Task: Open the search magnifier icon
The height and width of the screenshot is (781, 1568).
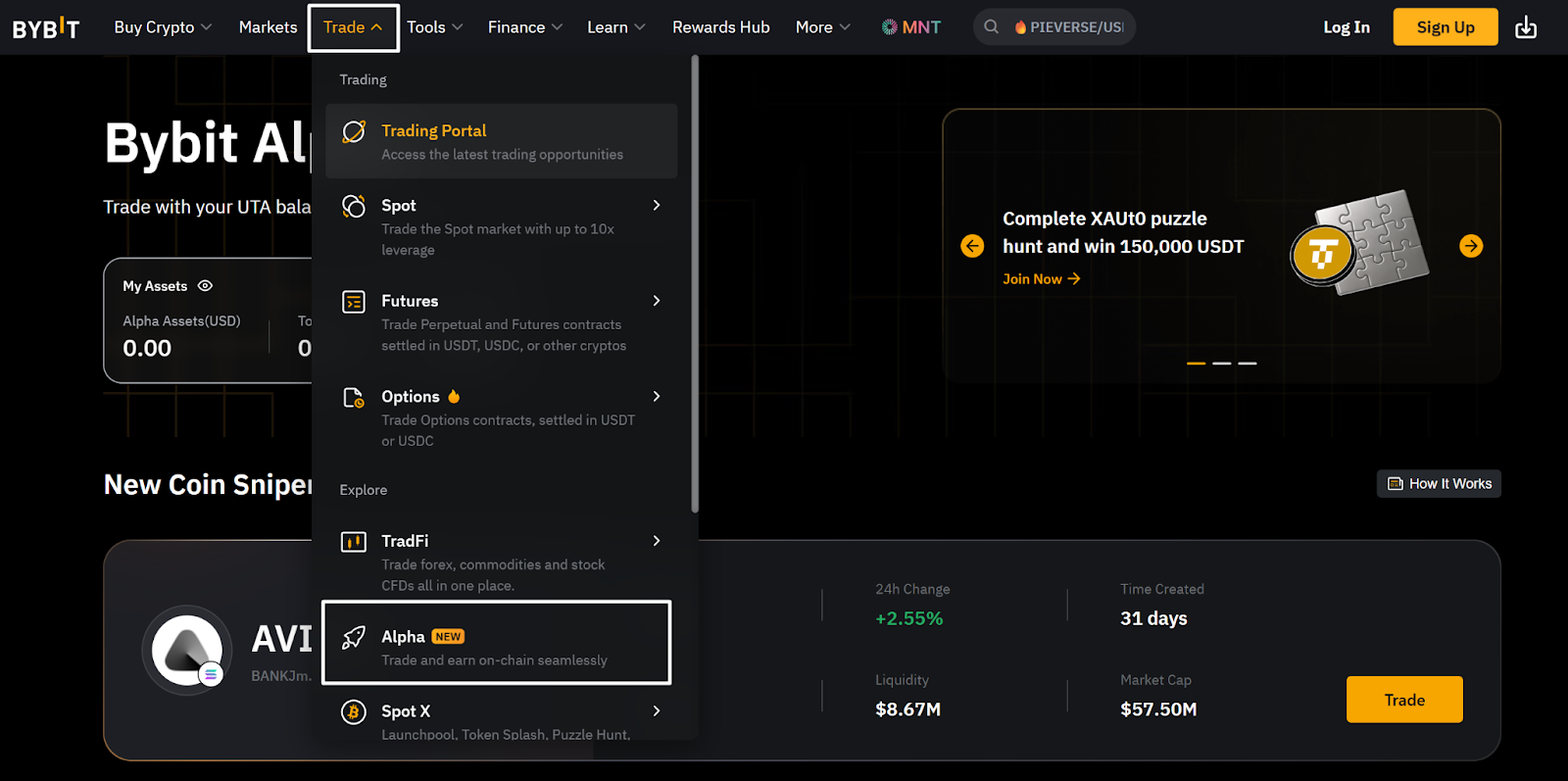Action: (x=992, y=27)
